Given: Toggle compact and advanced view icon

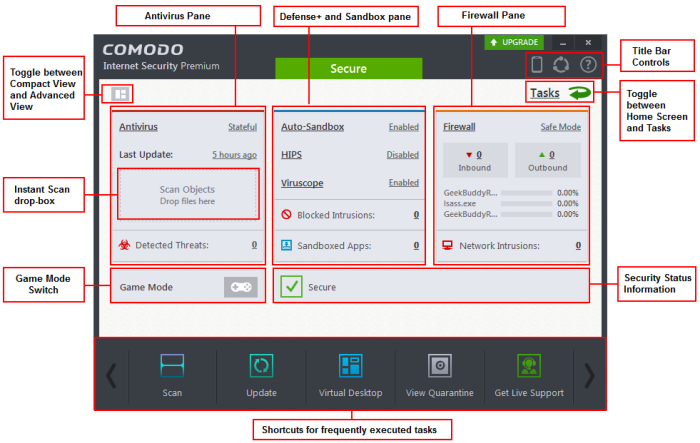Looking at the screenshot, I should [x=120, y=94].
